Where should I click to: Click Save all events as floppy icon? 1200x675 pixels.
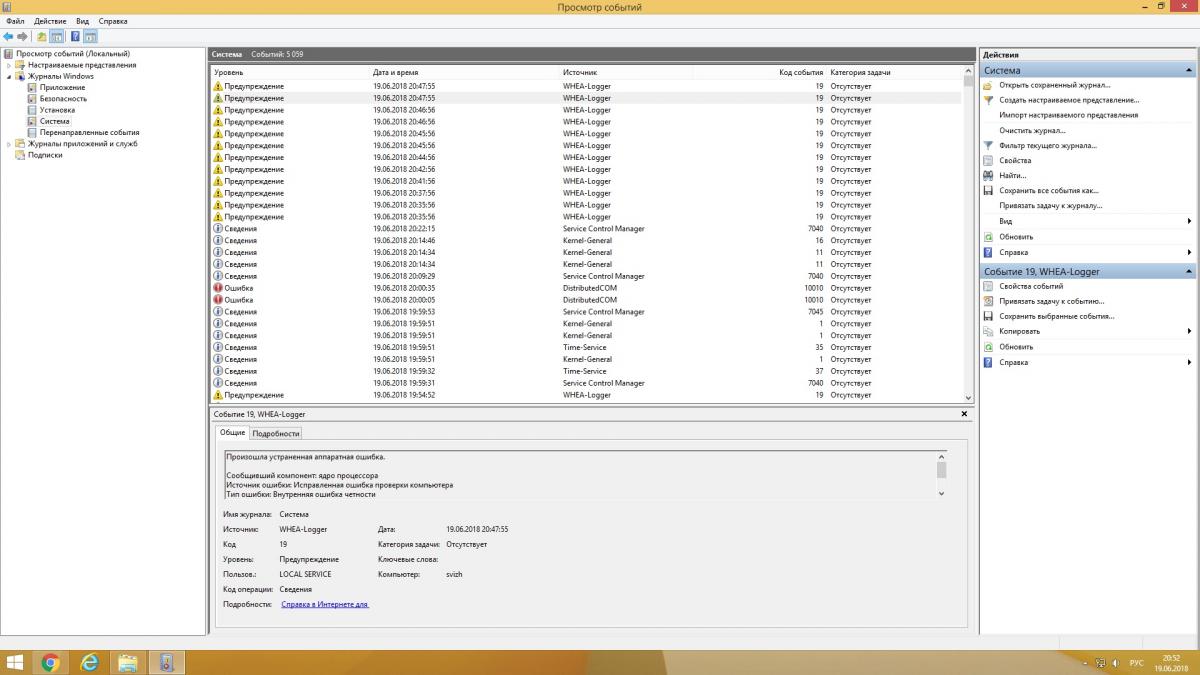(988, 191)
